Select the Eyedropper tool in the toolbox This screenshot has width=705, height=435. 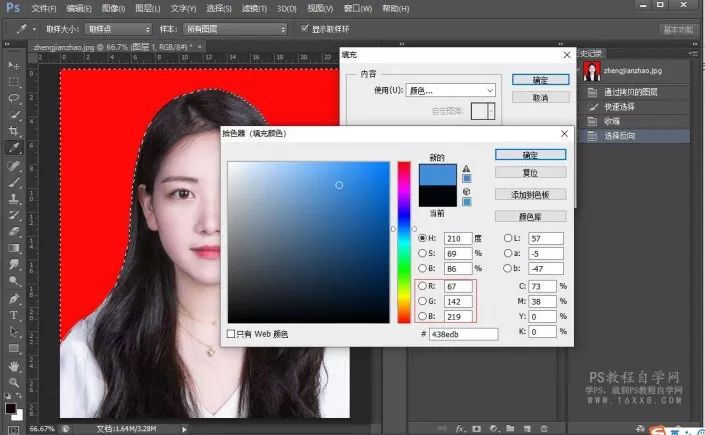[14, 147]
